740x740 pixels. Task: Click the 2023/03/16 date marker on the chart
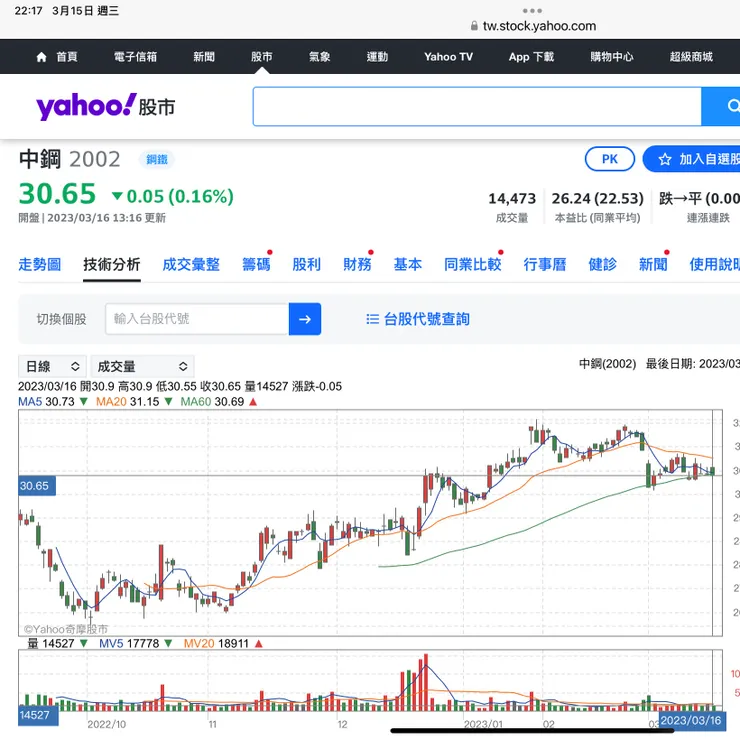[x=691, y=721]
